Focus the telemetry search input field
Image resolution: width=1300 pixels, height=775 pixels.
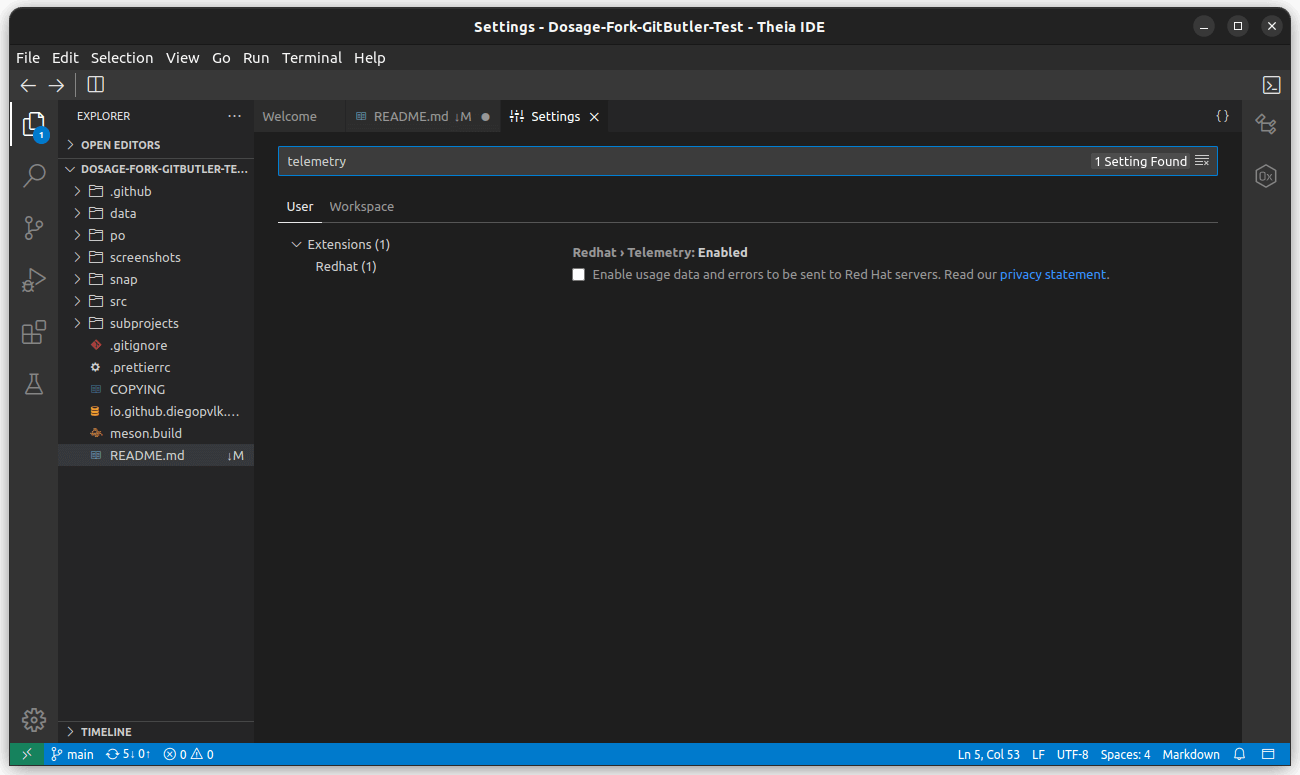600,160
